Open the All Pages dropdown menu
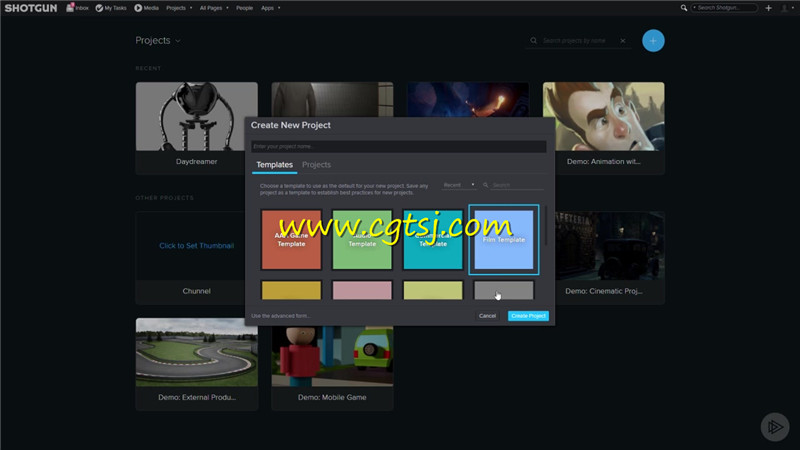 pos(214,8)
